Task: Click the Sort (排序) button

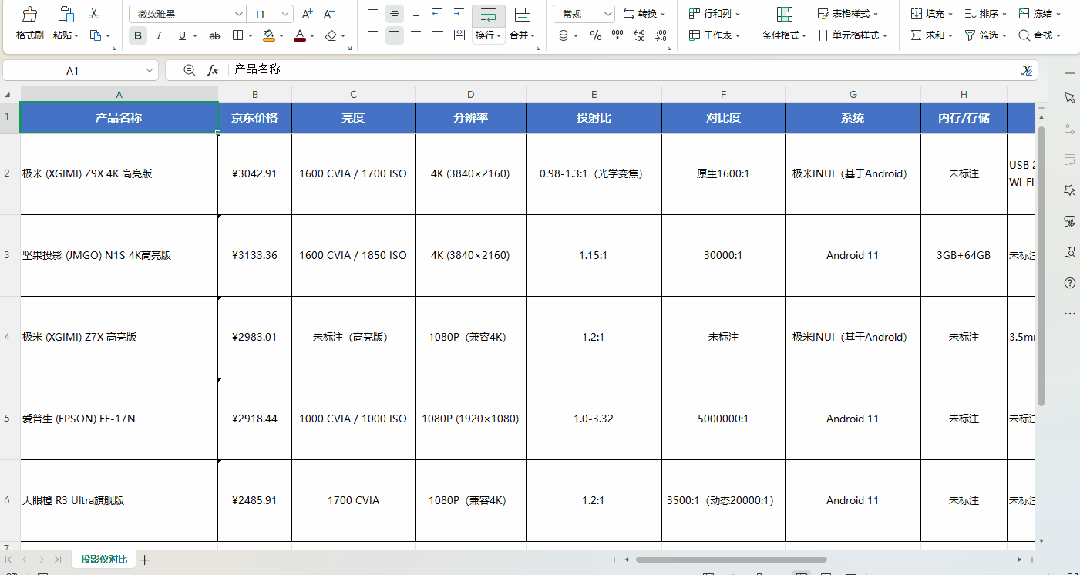Action: 986,14
